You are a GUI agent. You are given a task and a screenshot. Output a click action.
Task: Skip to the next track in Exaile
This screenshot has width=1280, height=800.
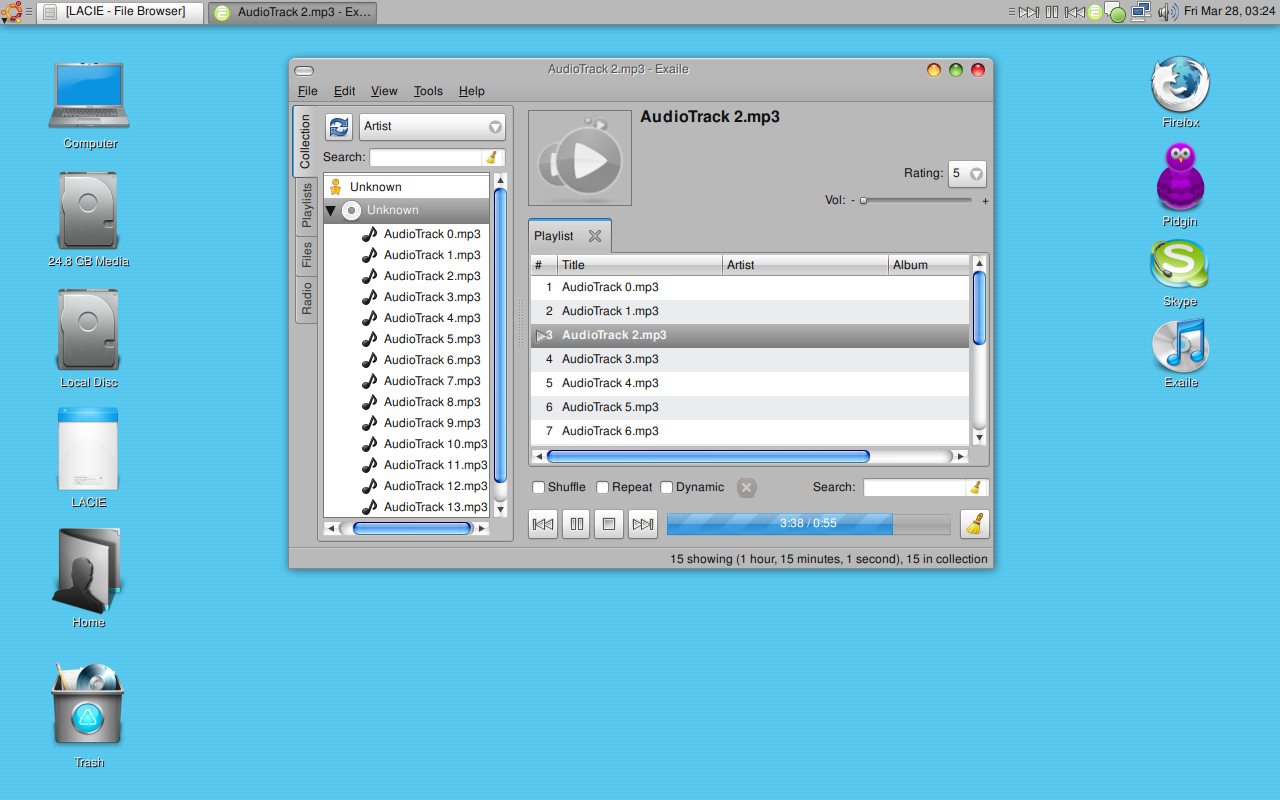(643, 524)
